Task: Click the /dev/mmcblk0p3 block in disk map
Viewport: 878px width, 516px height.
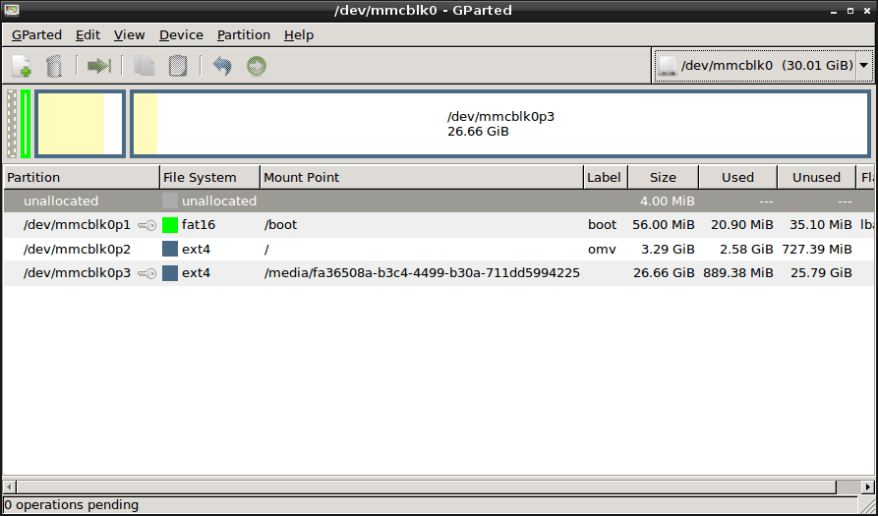Action: coord(500,124)
